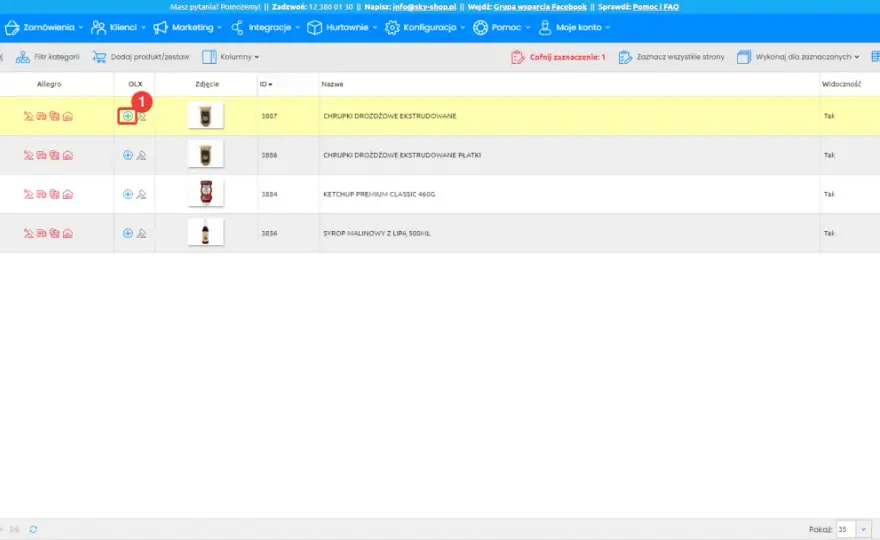Click Allegro house icon in first CHRUPKI row
The image size is (880, 540).
pos(68,116)
